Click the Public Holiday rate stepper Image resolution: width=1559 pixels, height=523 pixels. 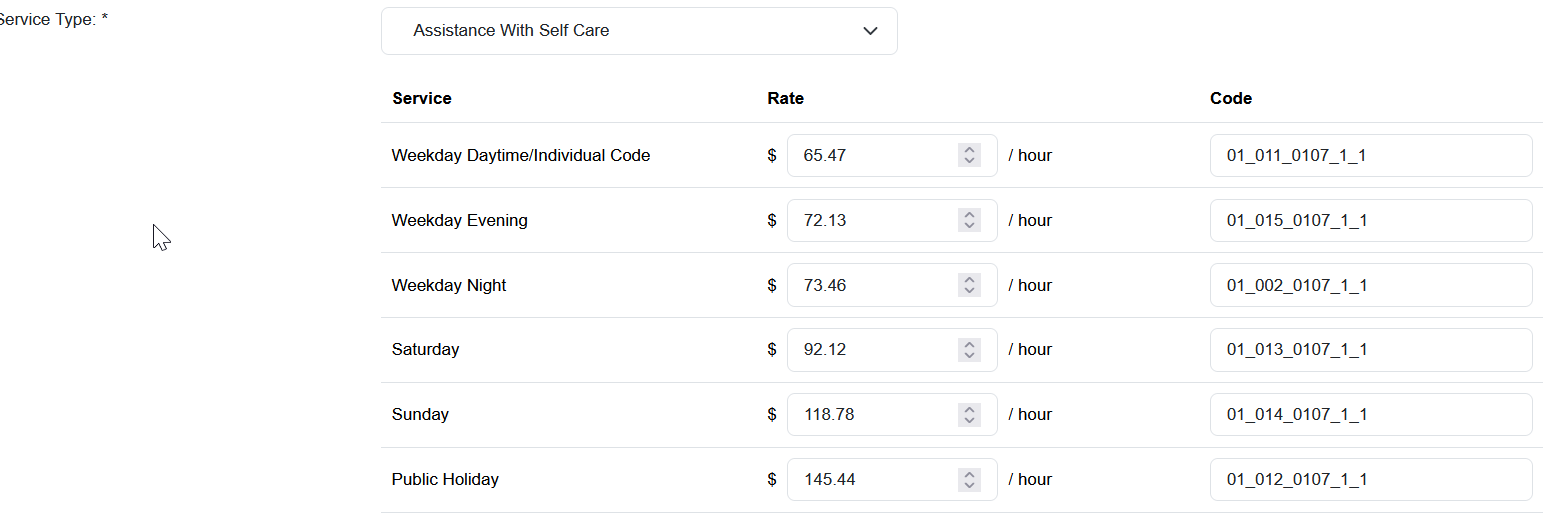pyautogui.click(x=969, y=480)
